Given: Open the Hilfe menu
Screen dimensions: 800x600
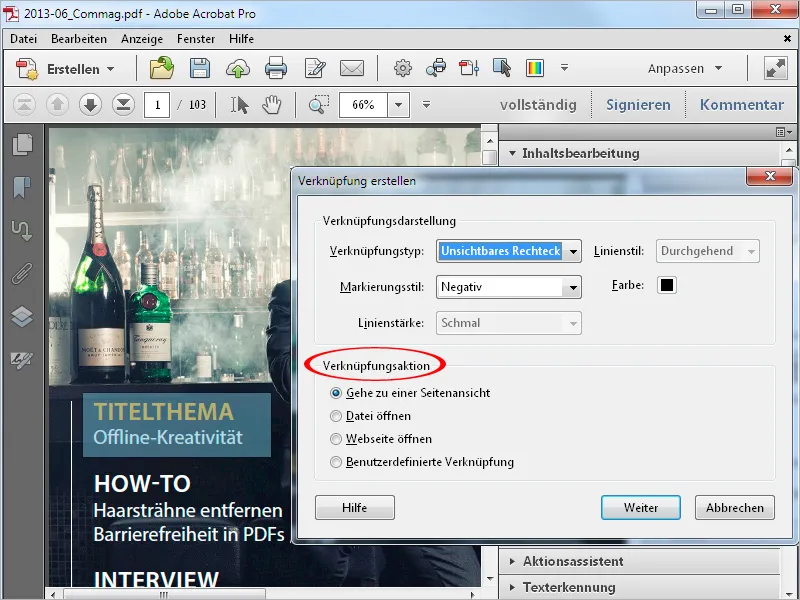Looking at the screenshot, I should (241, 39).
